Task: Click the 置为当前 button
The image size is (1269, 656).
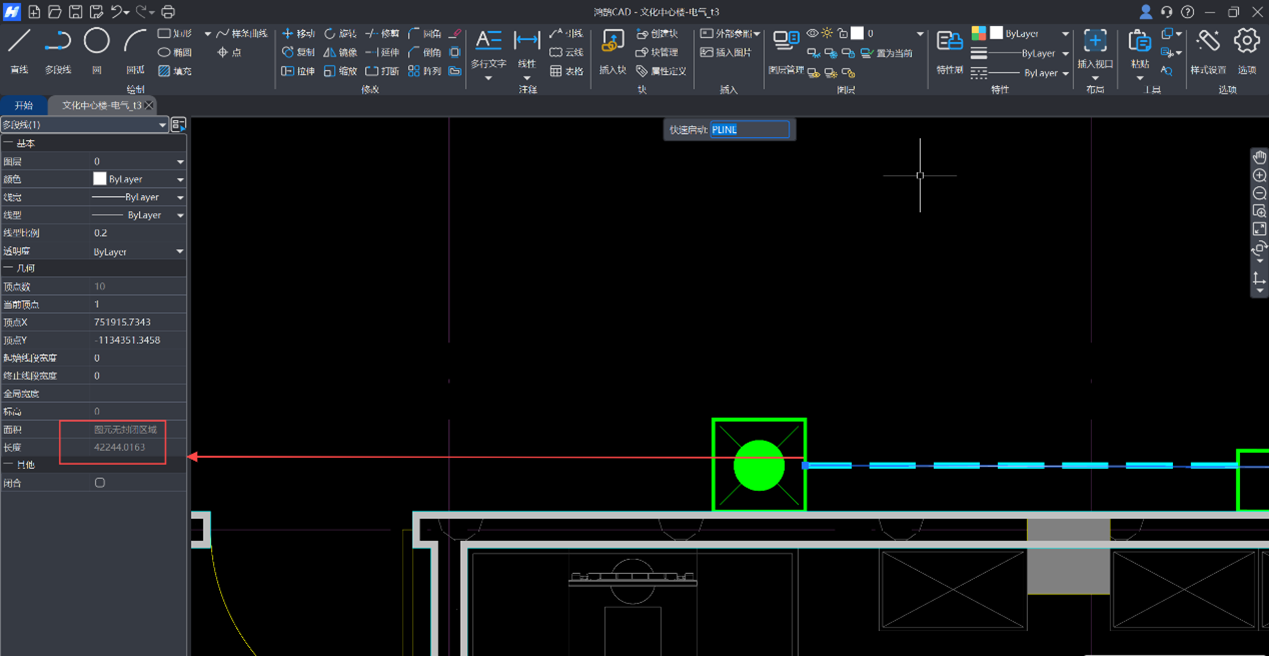Action: (x=885, y=53)
